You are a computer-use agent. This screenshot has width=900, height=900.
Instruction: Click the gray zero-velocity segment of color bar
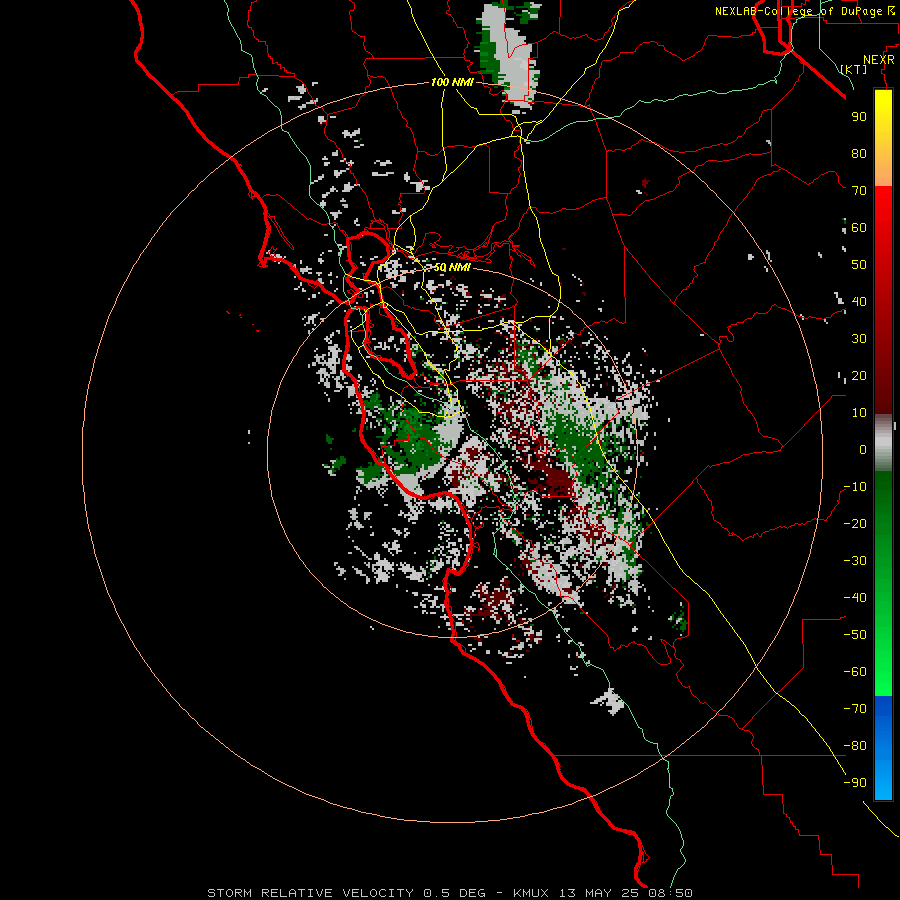883,443
